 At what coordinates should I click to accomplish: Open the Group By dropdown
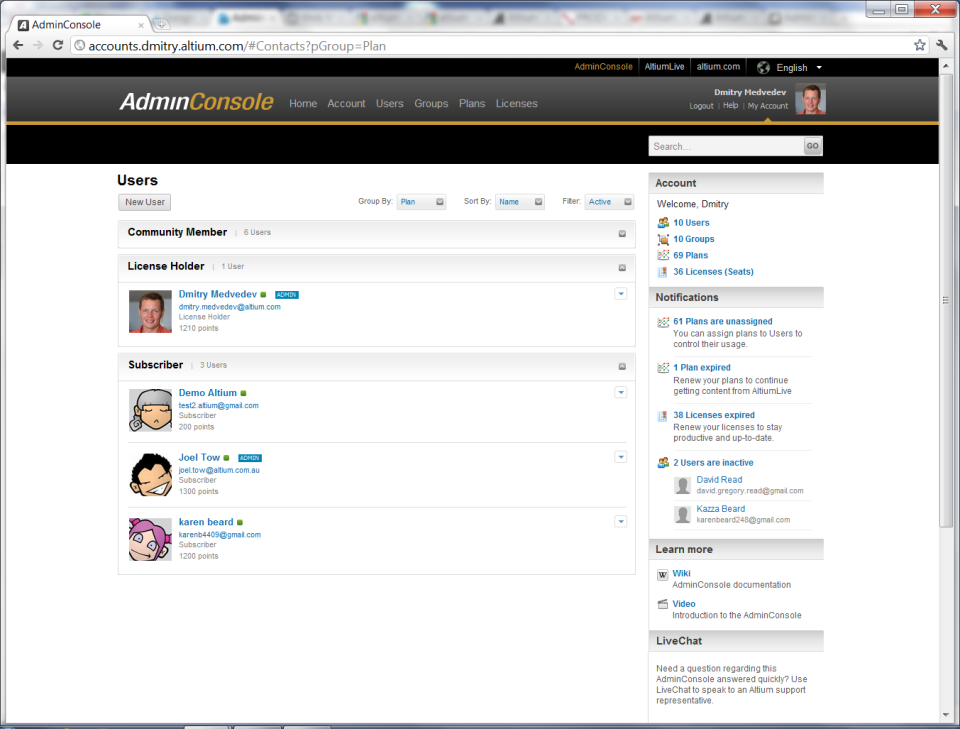pos(421,202)
